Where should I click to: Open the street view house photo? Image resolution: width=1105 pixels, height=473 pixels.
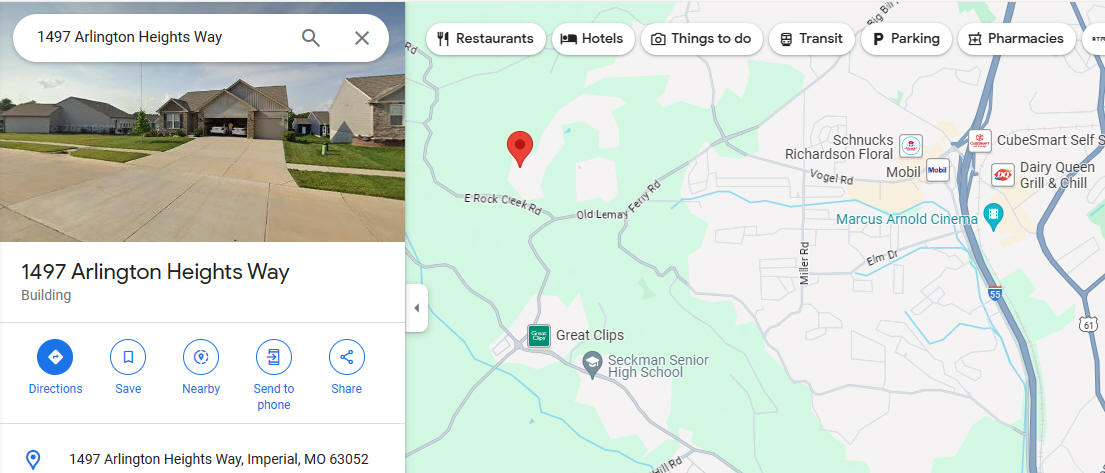[x=202, y=121]
